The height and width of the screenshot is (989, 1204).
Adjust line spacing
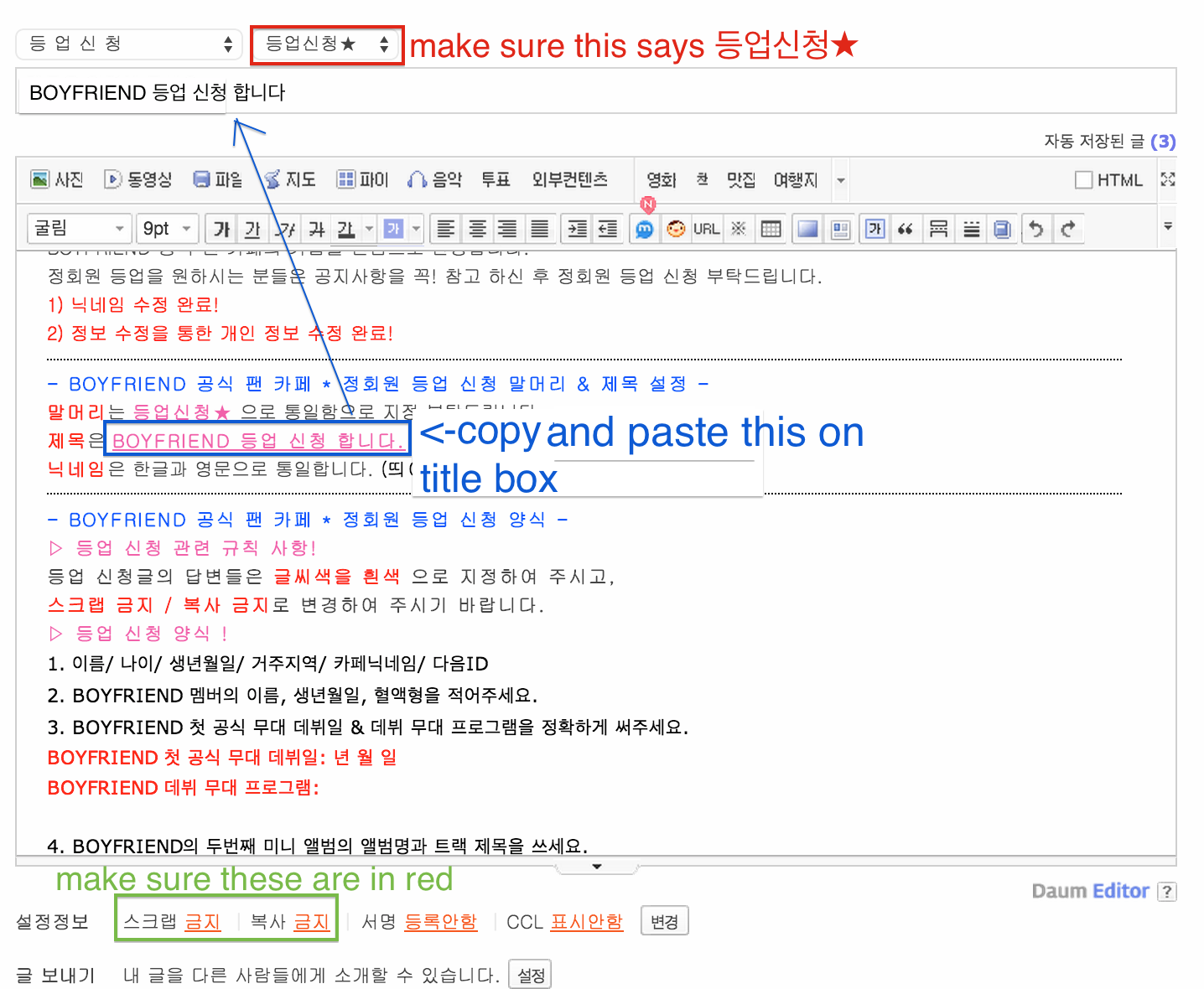[970, 229]
